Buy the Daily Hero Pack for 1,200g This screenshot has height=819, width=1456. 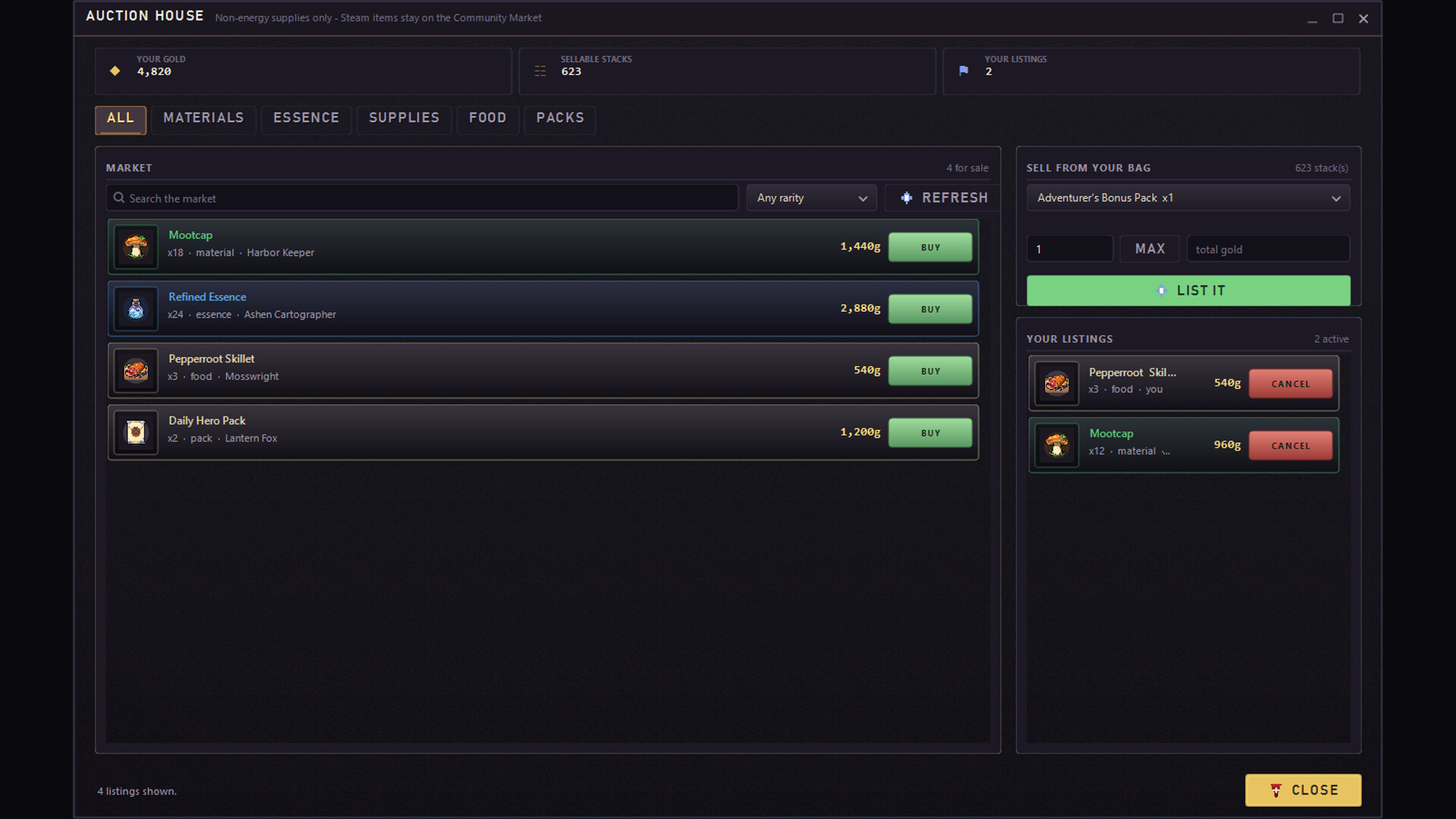click(930, 433)
